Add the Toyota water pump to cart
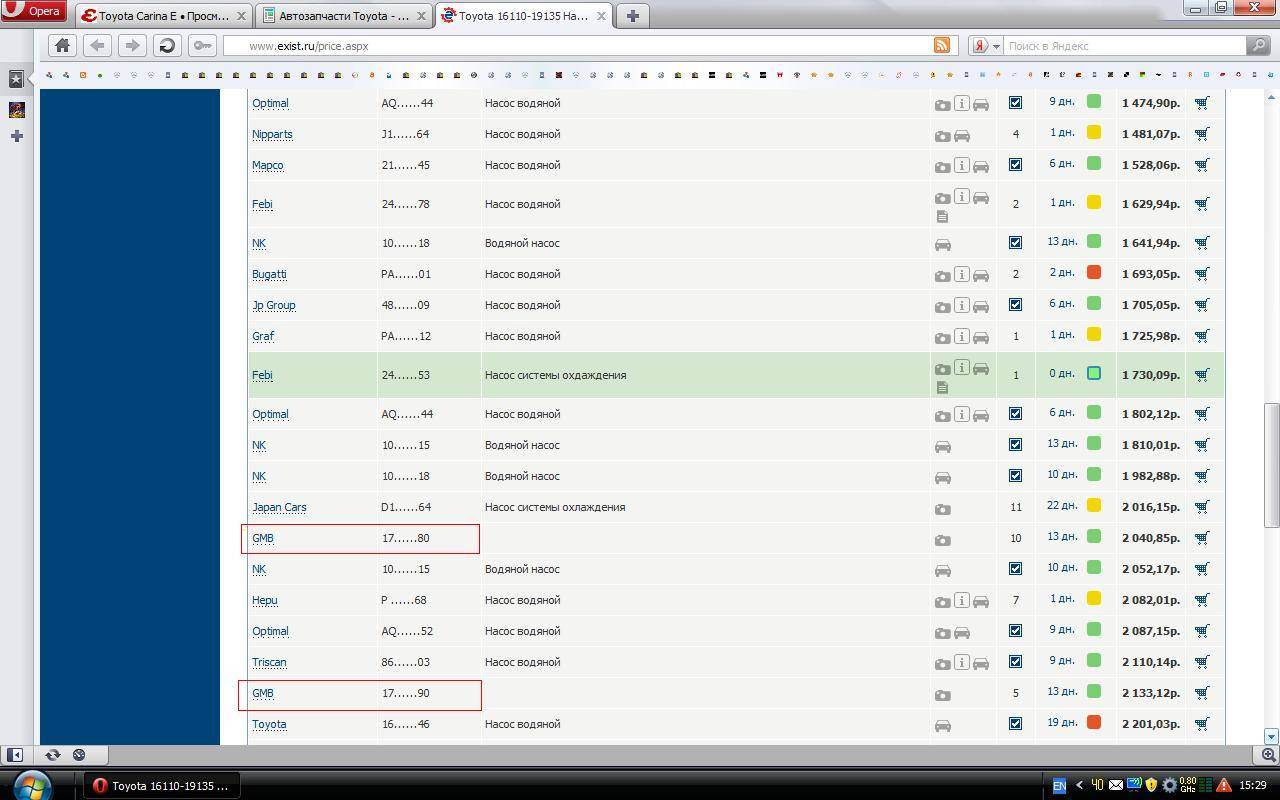This screenshot has width=1280, height=800. point(1202,724)
